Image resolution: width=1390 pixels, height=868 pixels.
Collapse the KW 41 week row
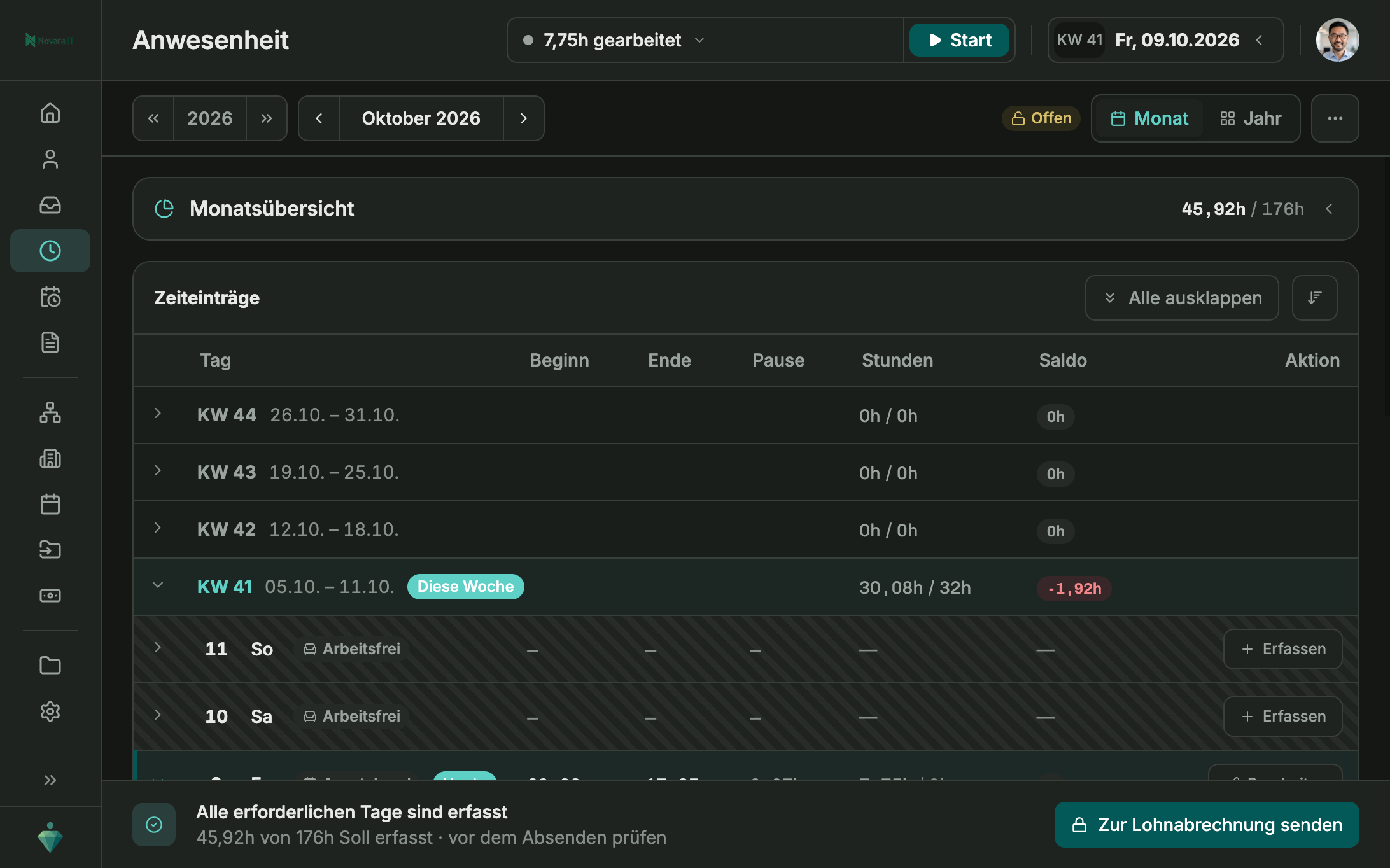(158, 585)
